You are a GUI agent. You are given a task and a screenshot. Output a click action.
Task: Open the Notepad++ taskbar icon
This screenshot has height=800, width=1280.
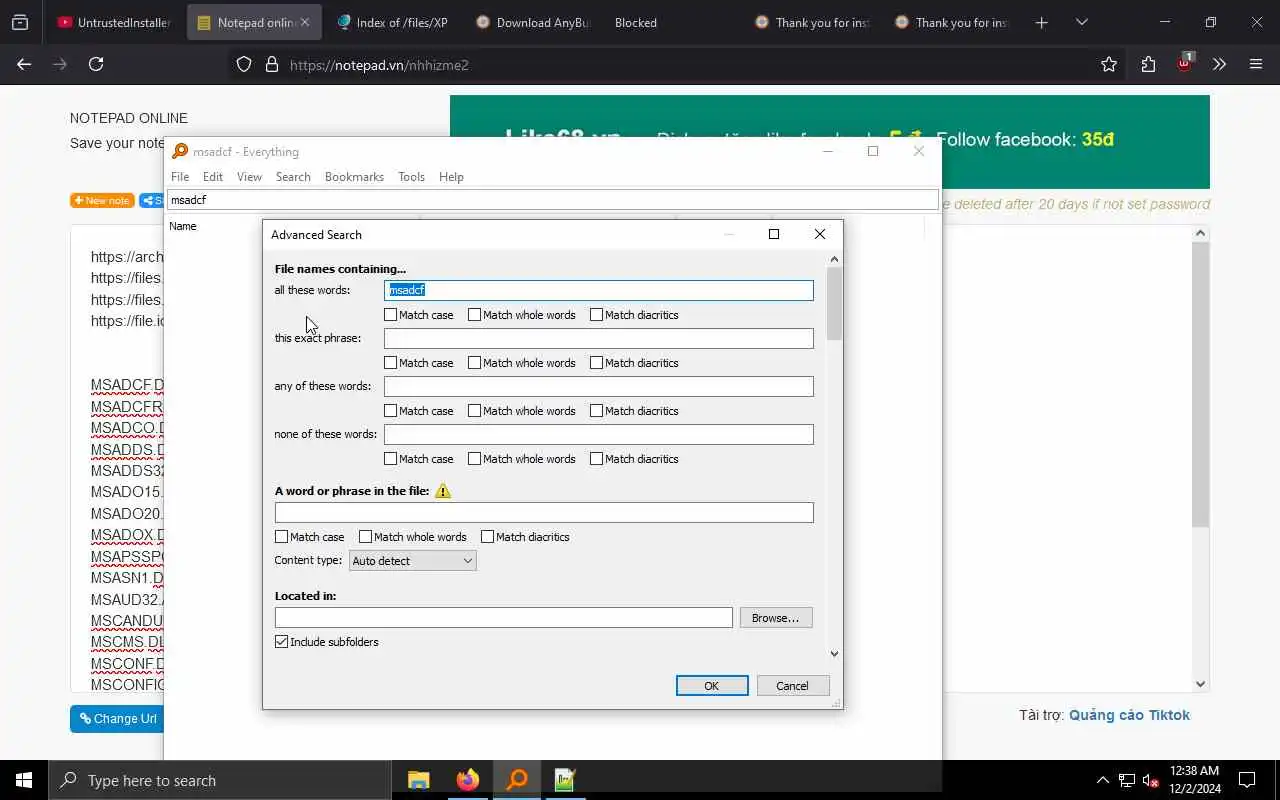pyautogui.click(x=565, y=780)
